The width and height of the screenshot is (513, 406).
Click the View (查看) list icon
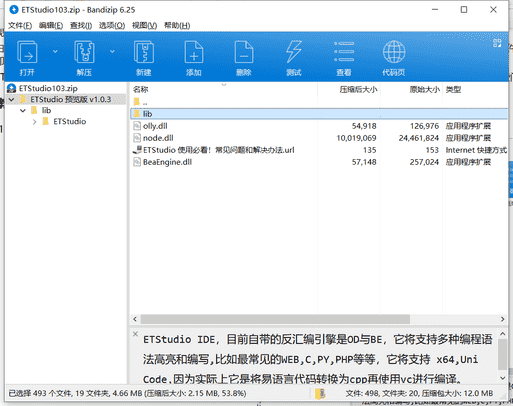[344, 52]
